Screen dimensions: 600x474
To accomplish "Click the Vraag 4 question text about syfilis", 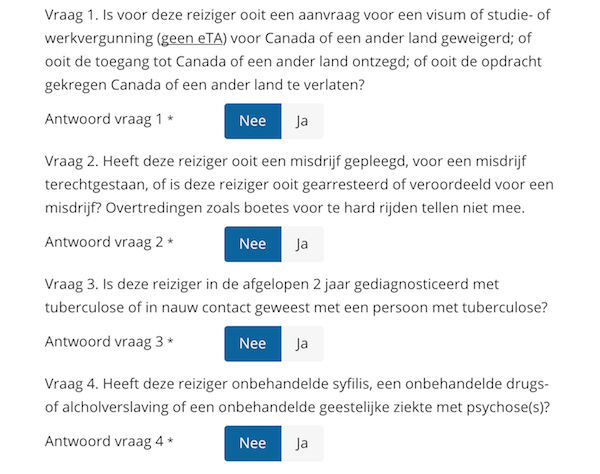I will pos(297,395).
